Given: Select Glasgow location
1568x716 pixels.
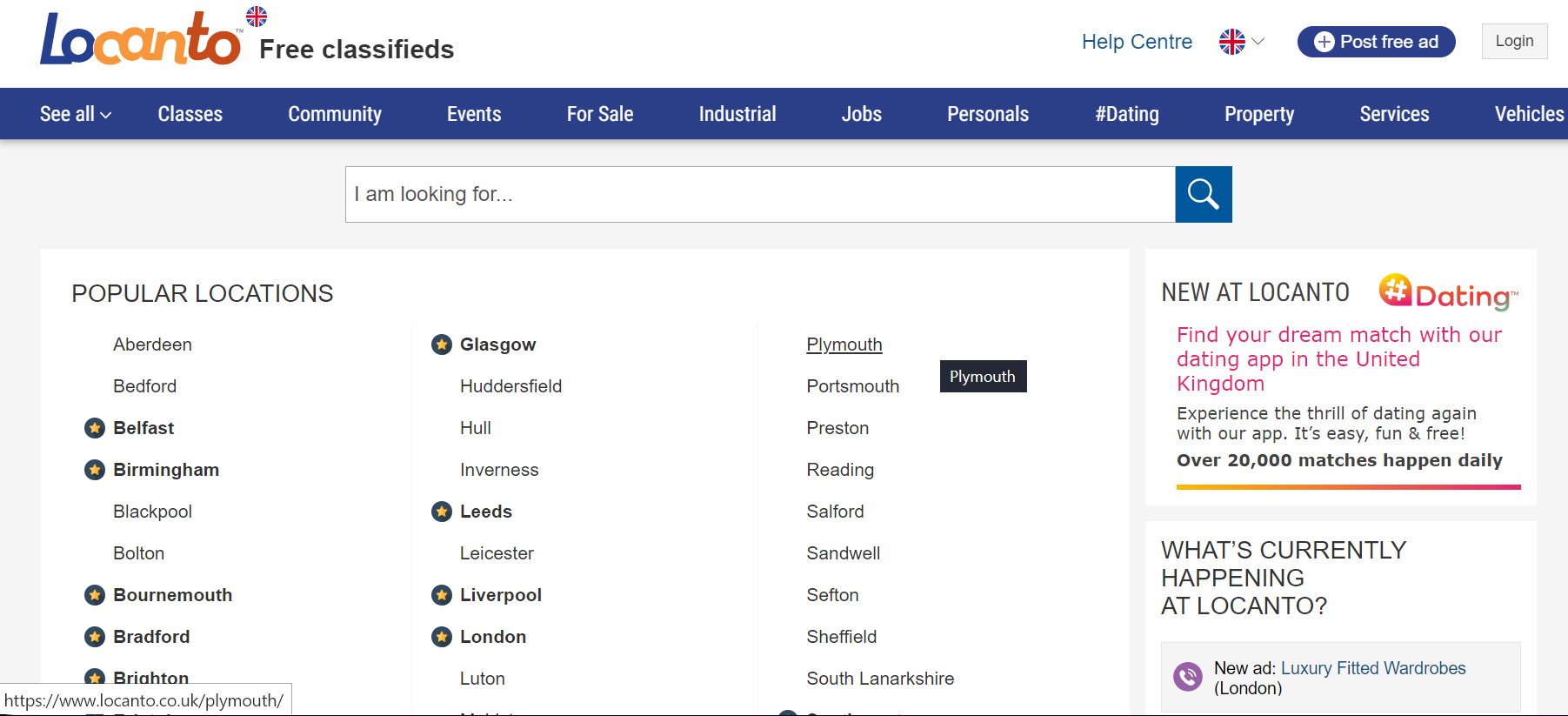Looking at the screenshot, I should tap(497, 345).
